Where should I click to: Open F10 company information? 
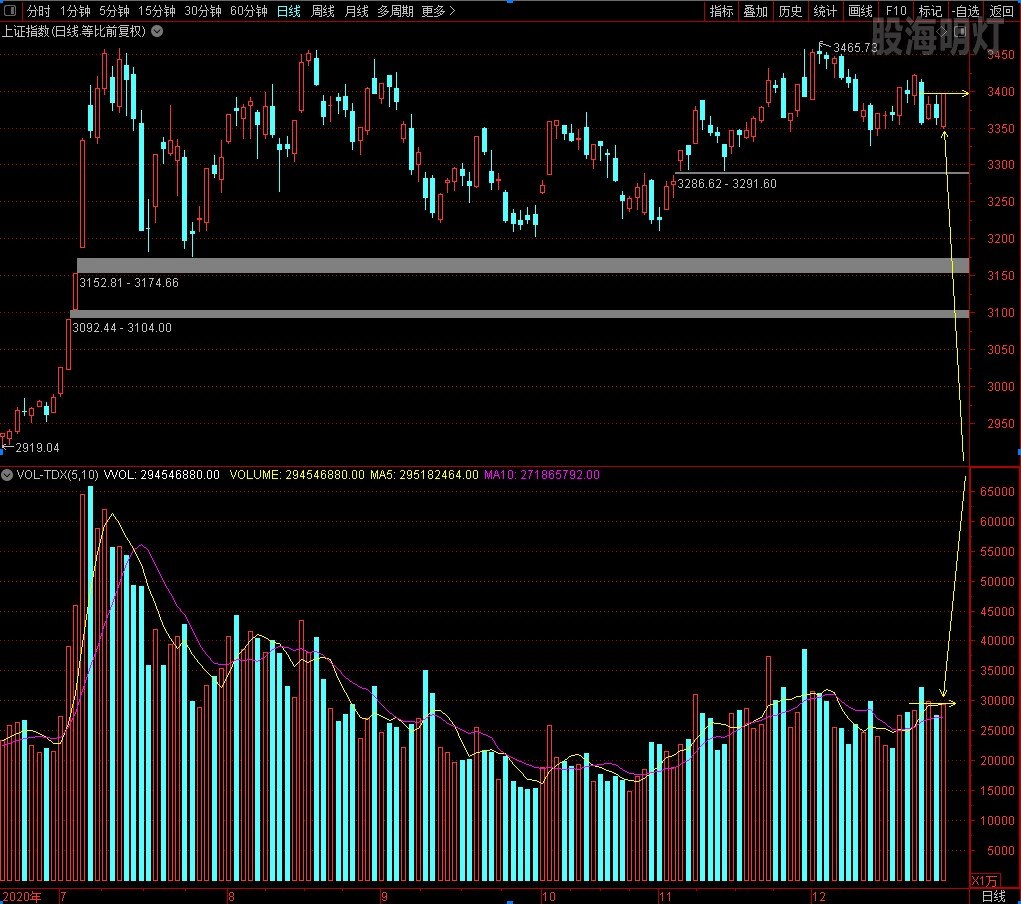tap(896, 11)
